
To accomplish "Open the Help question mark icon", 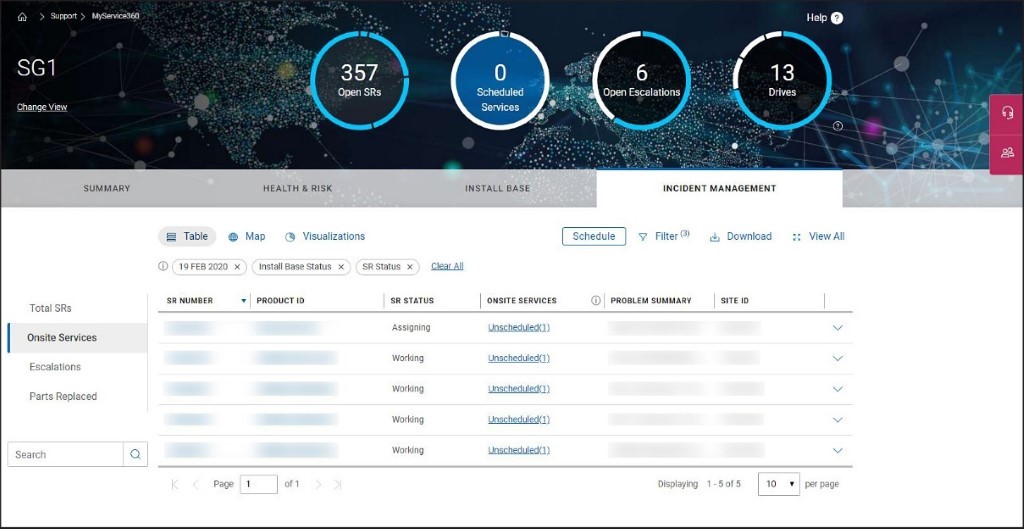I will [837, 18].
